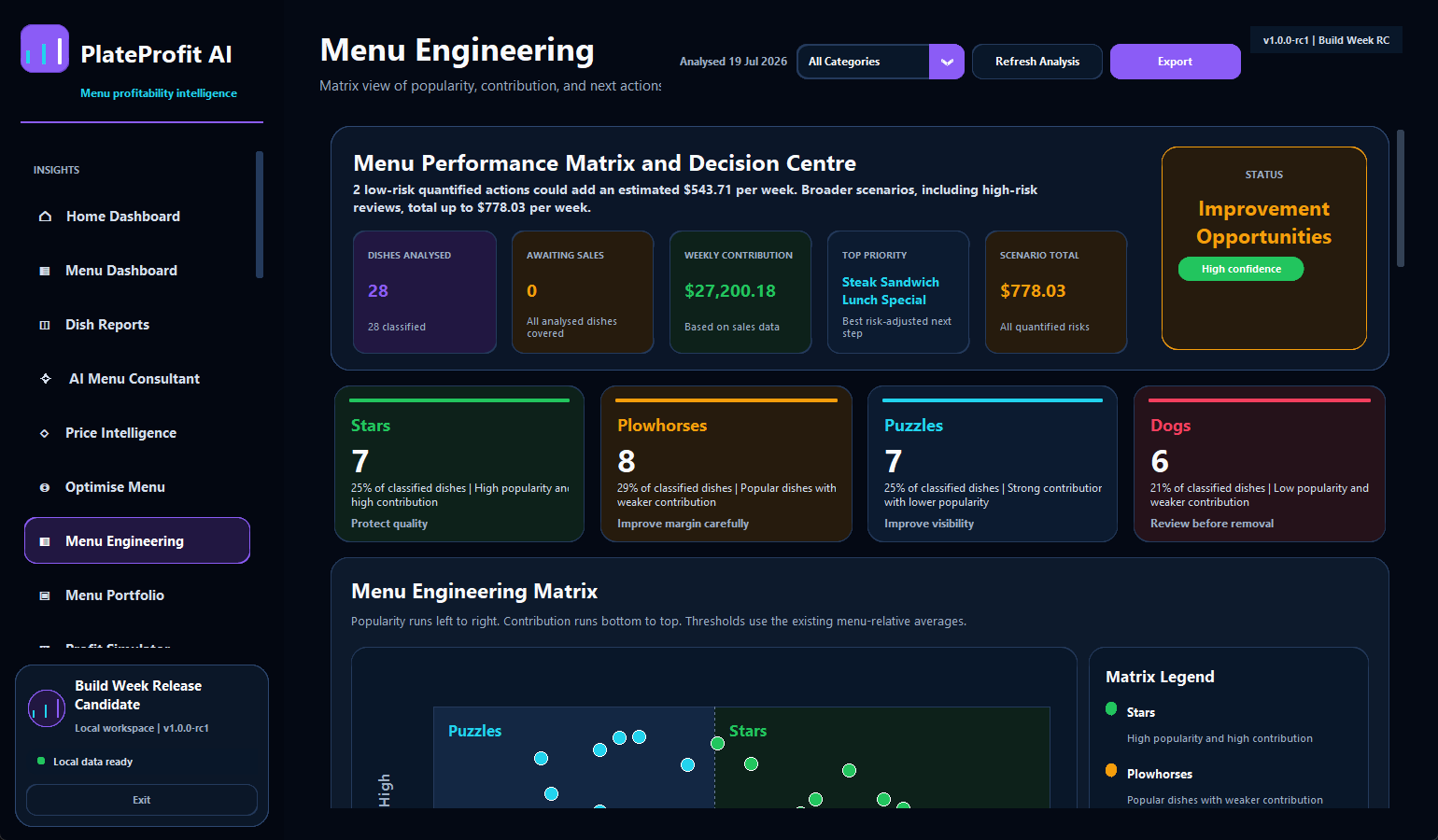Click the Menu Engineering sidebar icon
Screen dimensions: 1438x840
click(x=45, y=541)
